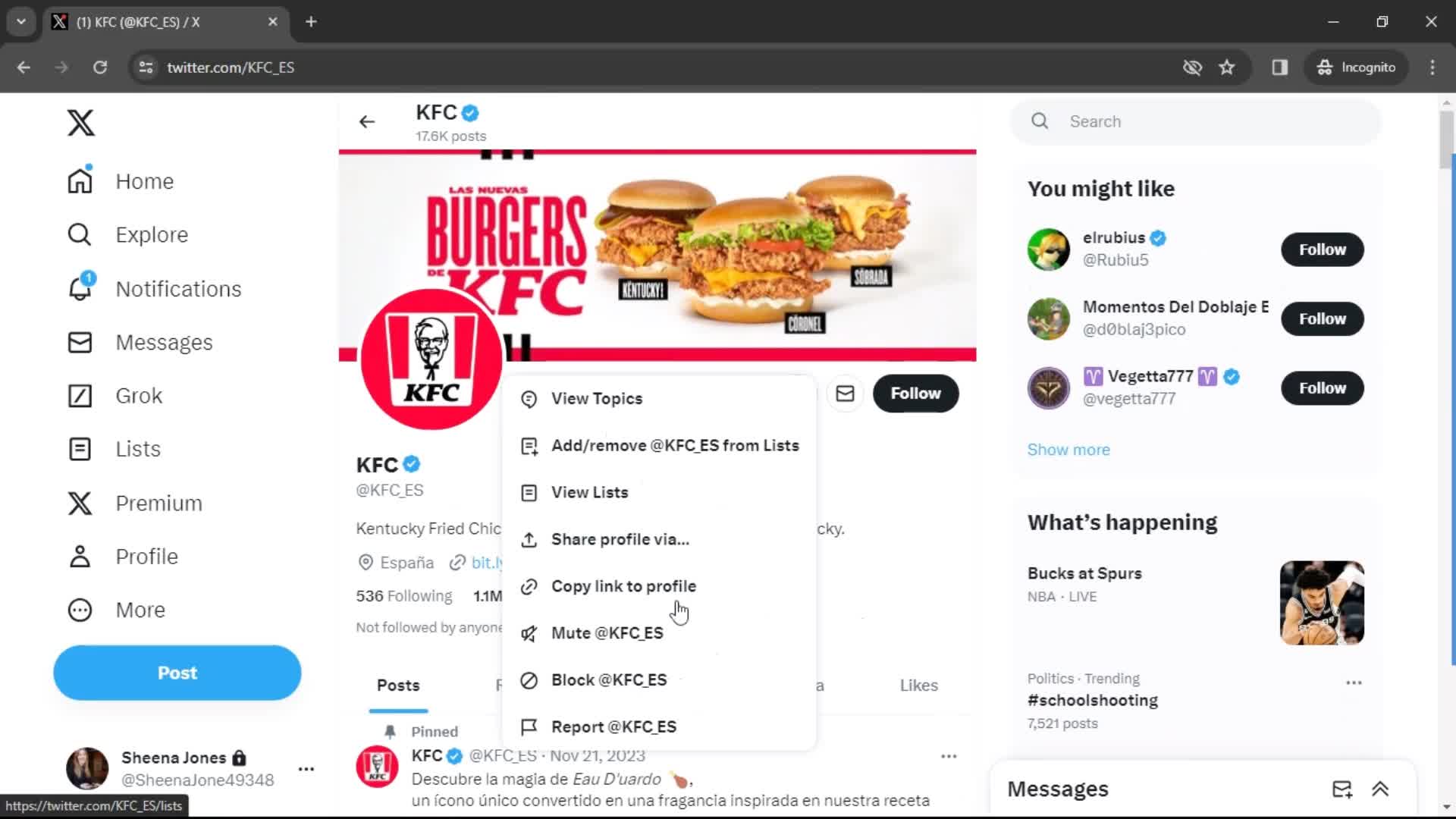Click the Post compose button
1456x819 pixels.
click(177, 672)
